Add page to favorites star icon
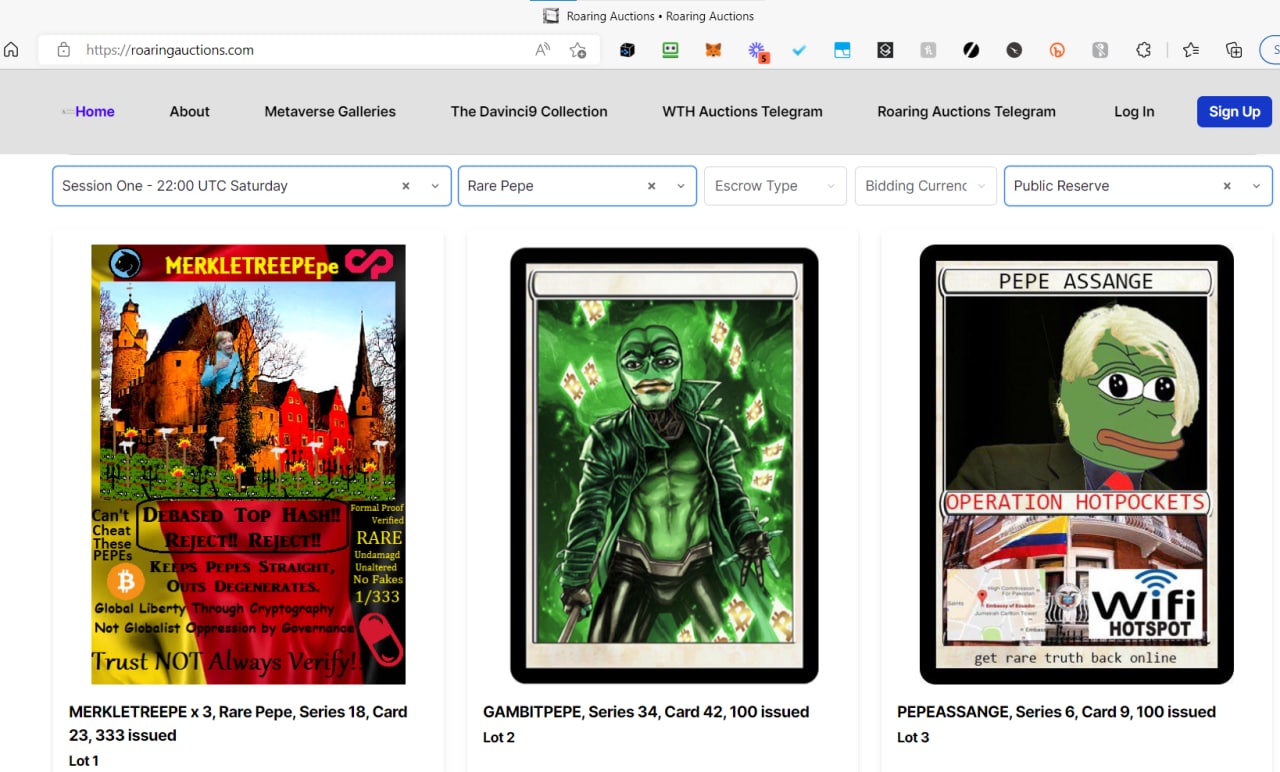Image resolution: width=1280 pixels, height=772 pixels. pyautogui.click(x=578, y=50)
